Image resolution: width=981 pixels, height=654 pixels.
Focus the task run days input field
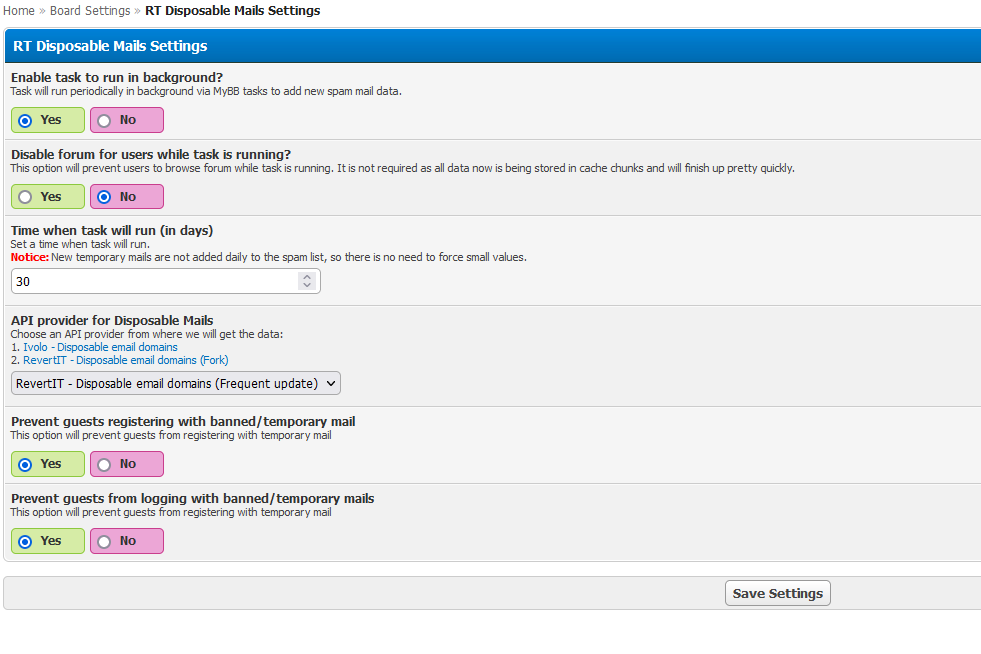click(155, 282)
